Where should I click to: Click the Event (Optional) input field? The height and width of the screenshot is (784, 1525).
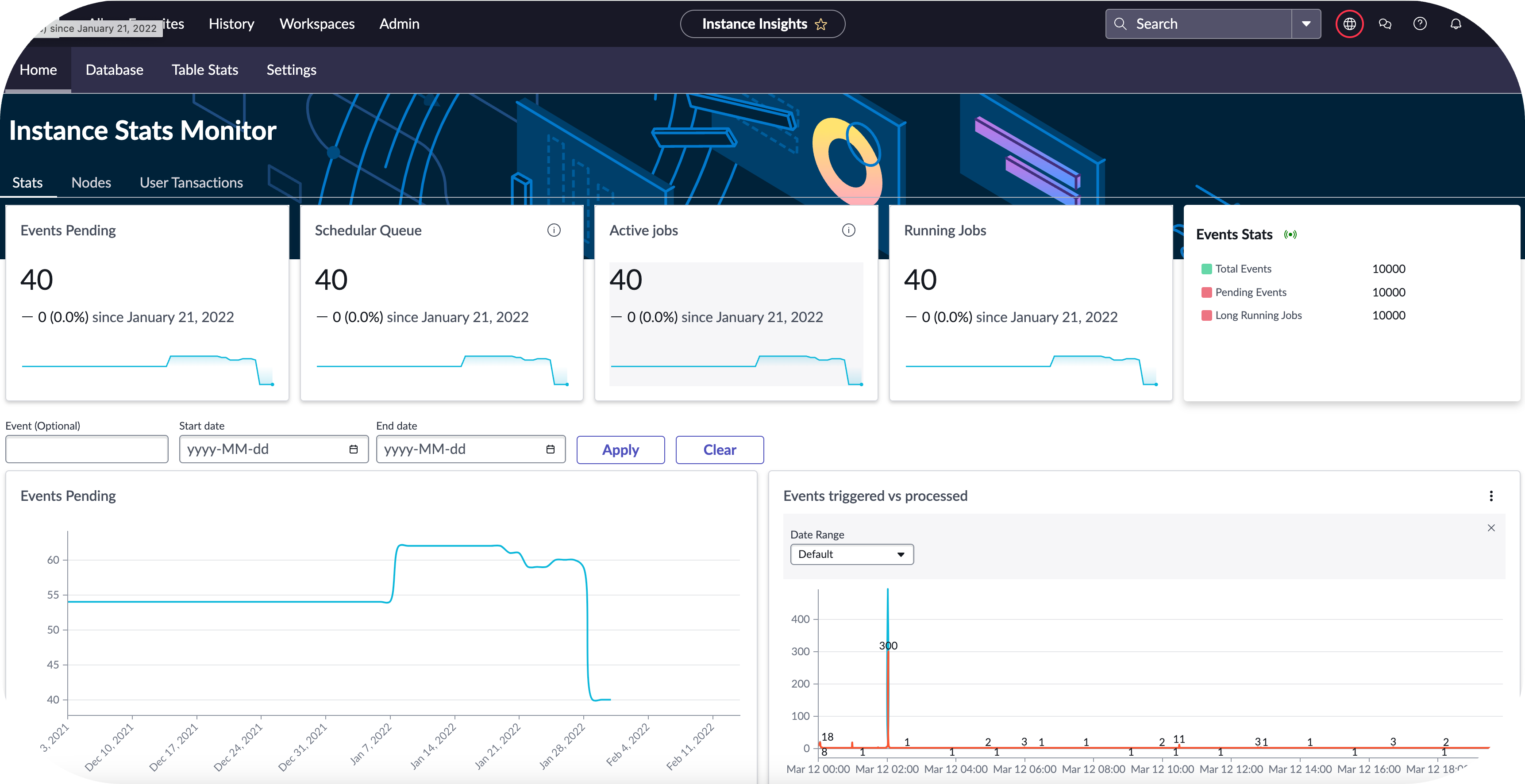[x=86, y=449]
